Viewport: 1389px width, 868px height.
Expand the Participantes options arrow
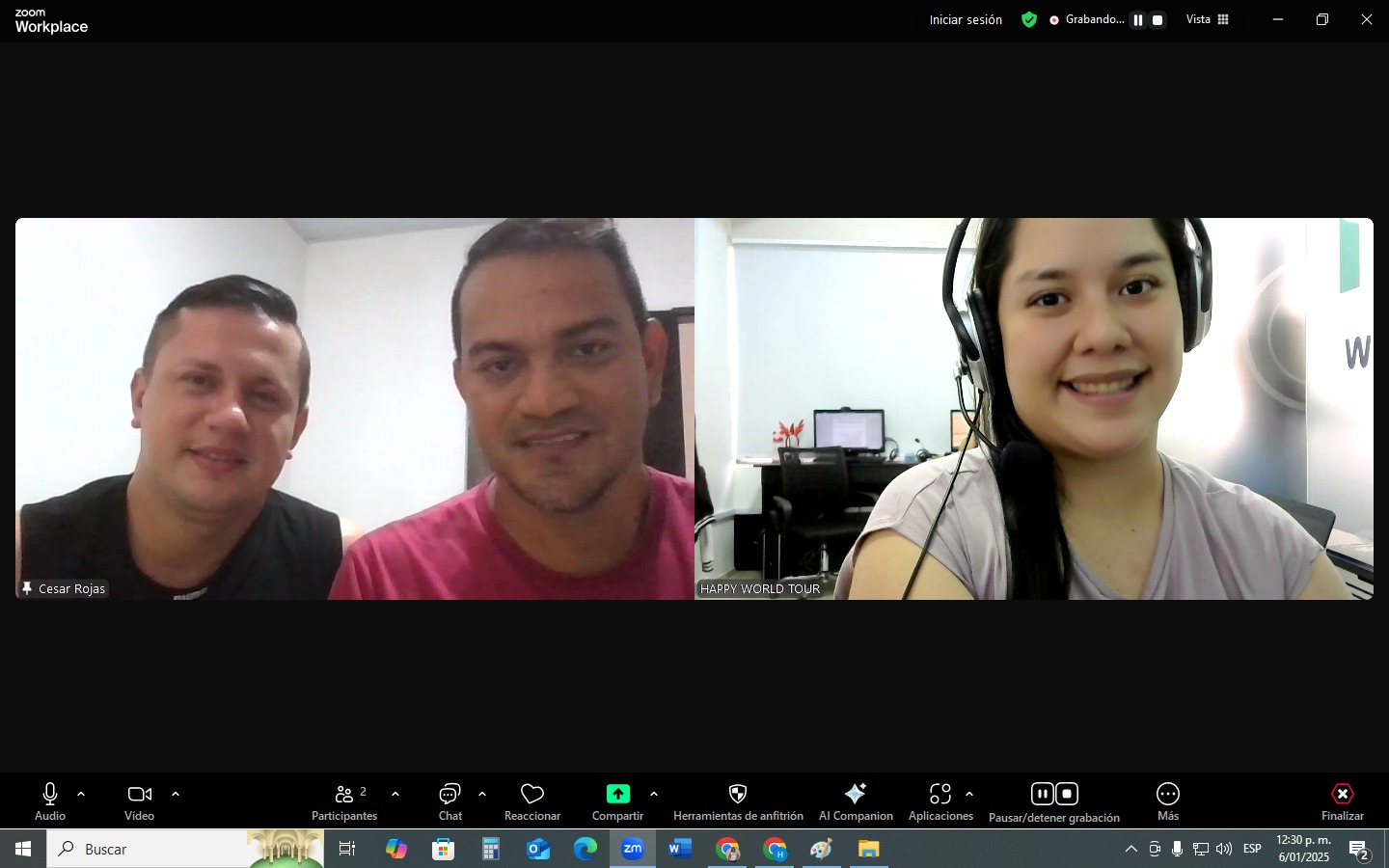coord(395,795)
